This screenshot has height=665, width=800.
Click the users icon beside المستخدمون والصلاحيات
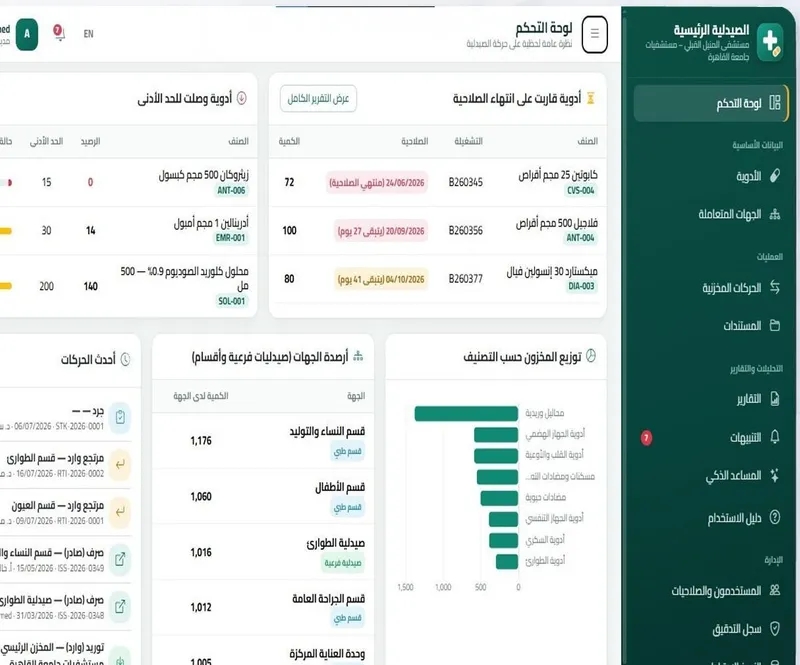(774, 590)
